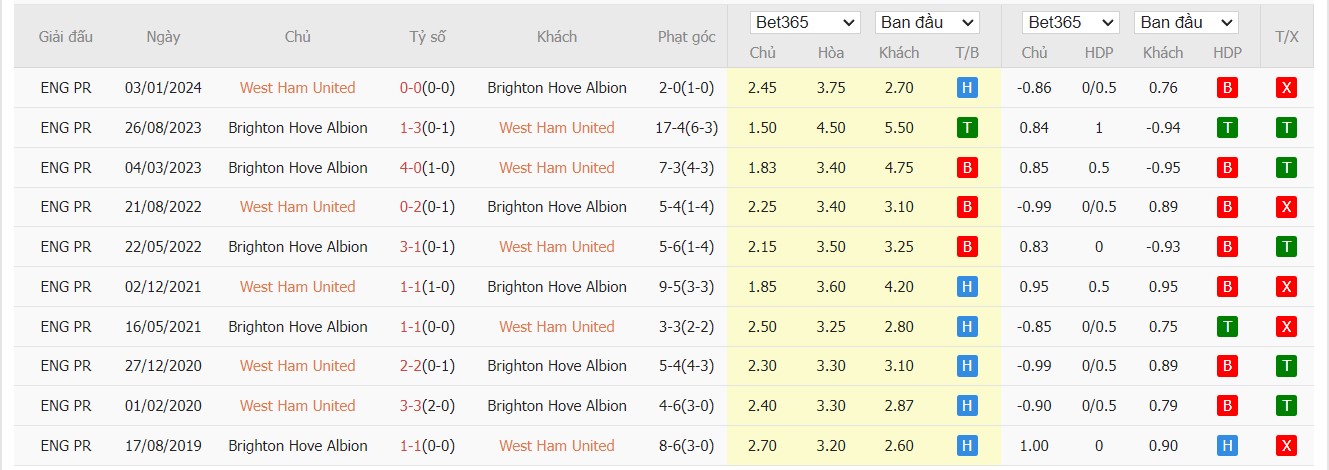Click the green T HDP badge for 16/05/2021 match

pyautogui.click(x=1227, y=326)
